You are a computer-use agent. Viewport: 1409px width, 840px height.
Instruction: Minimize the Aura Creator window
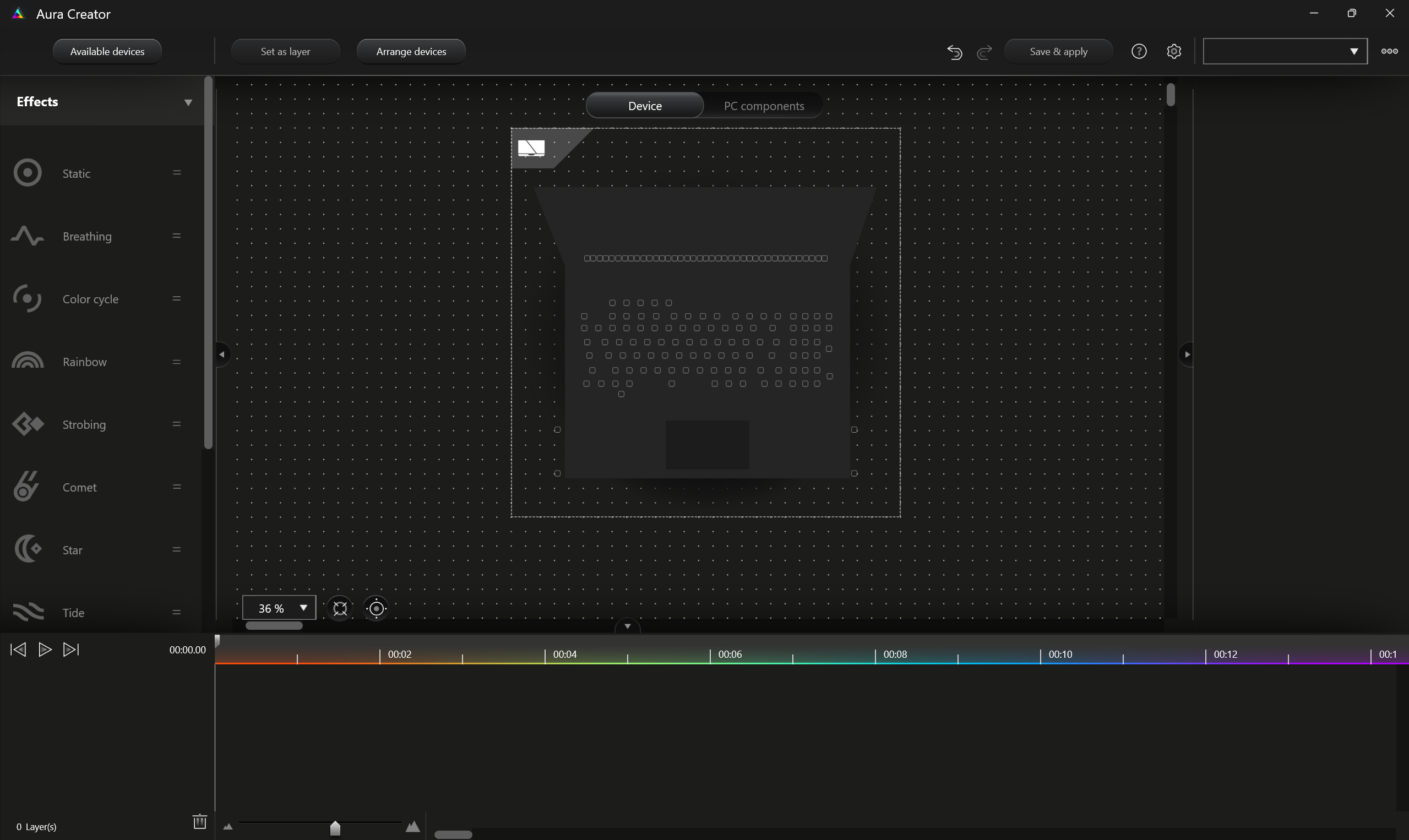pos(1313,13)
